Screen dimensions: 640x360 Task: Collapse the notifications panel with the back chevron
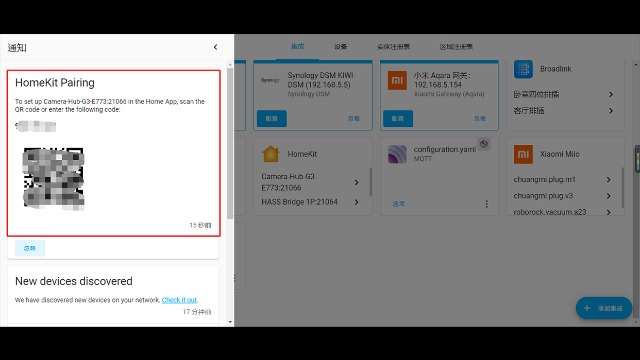216,47
